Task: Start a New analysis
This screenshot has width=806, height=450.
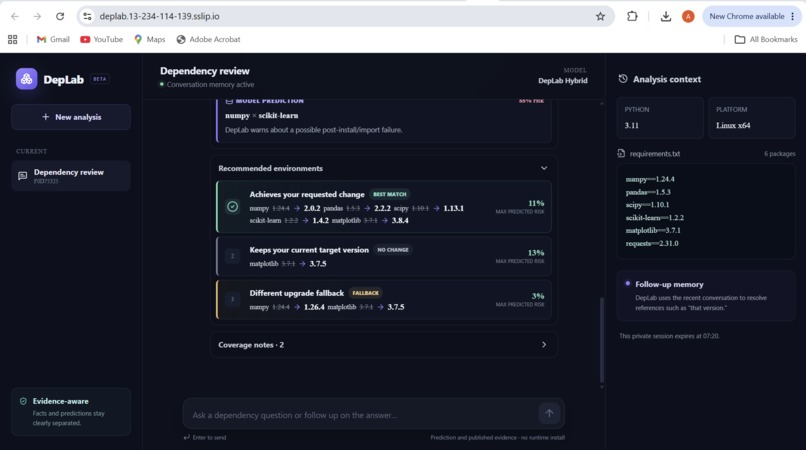Action: click(x=71, y=117)
